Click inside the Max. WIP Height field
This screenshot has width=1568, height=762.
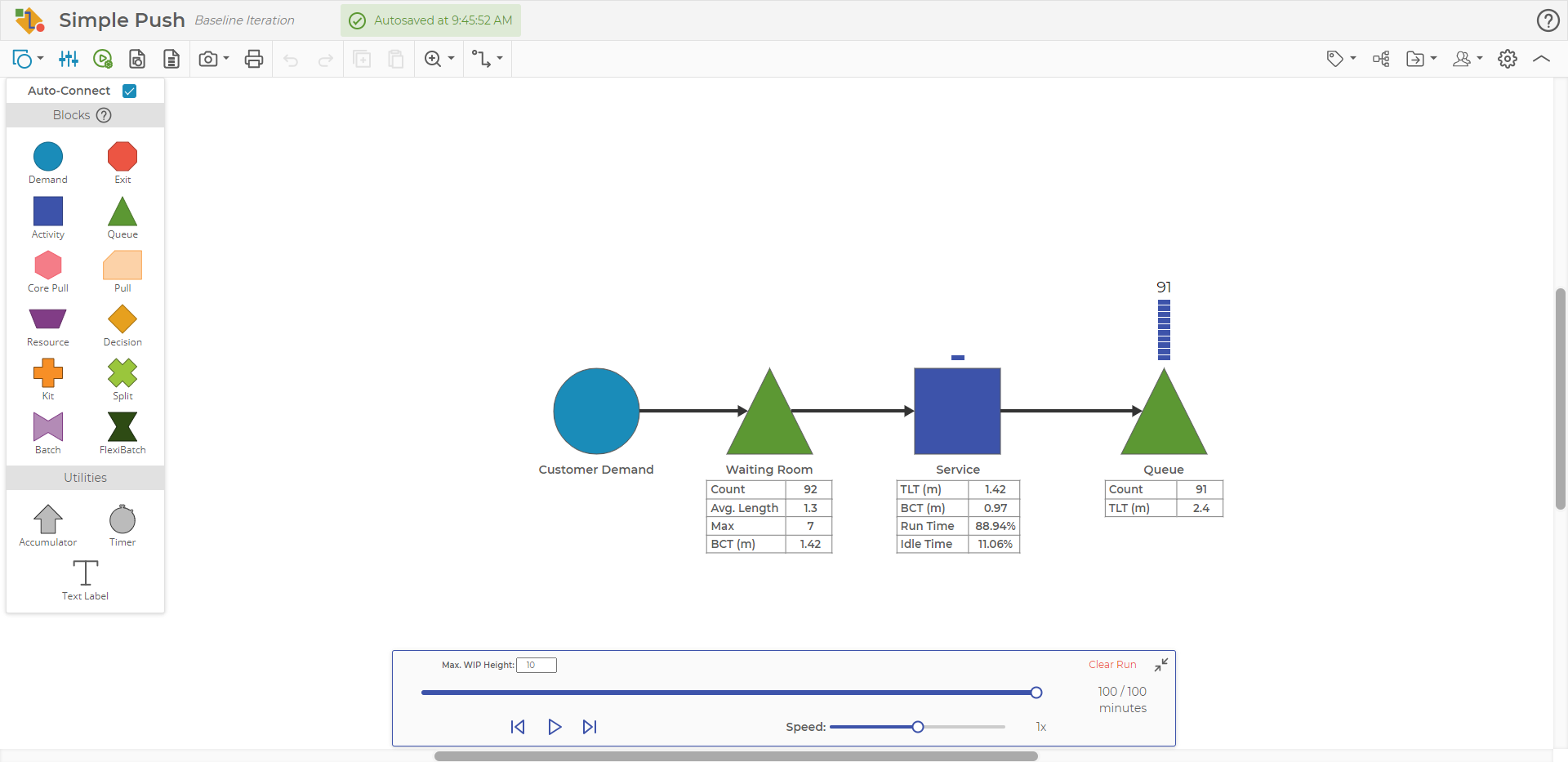pyautogui.click(x=536, y=665)
